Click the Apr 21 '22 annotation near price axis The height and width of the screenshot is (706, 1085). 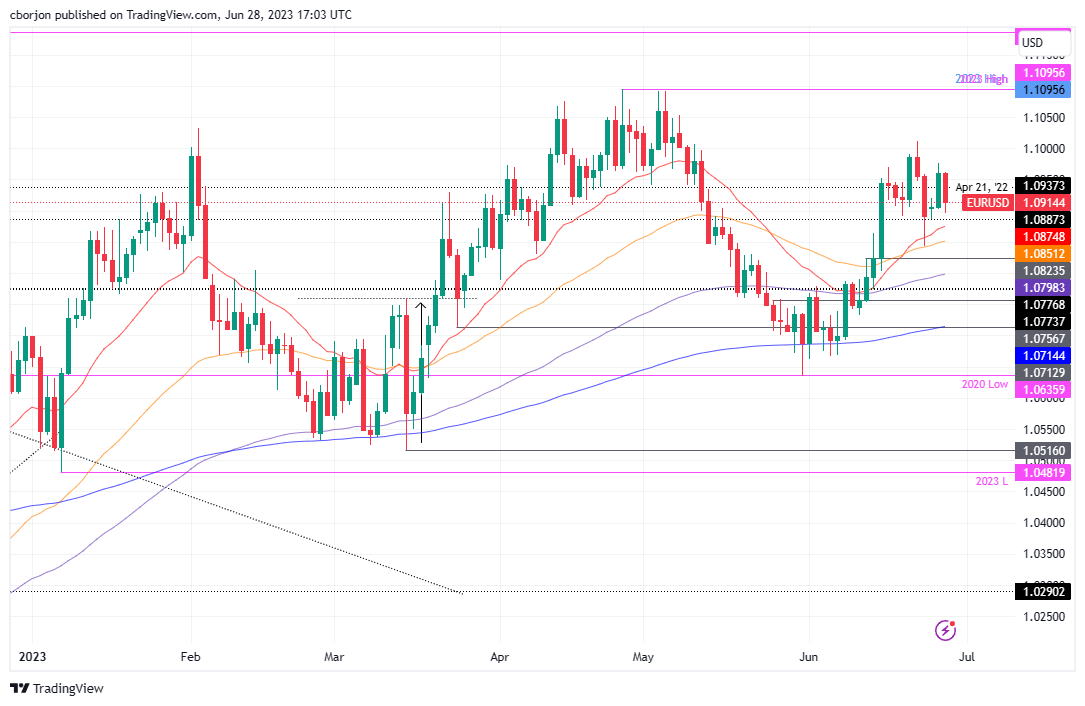pyautogui.click(x=983, y=187)
